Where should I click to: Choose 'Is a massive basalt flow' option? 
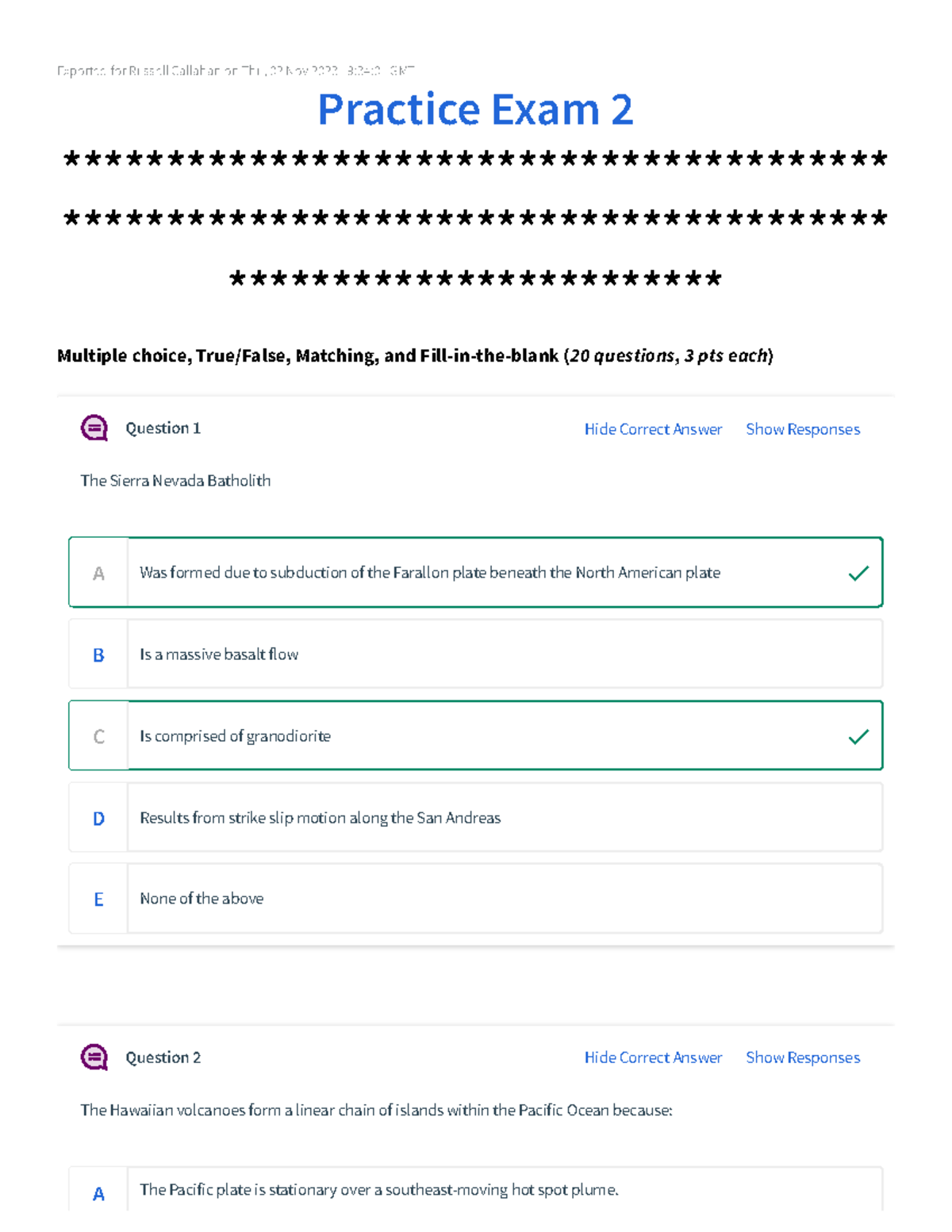[219, 654]
